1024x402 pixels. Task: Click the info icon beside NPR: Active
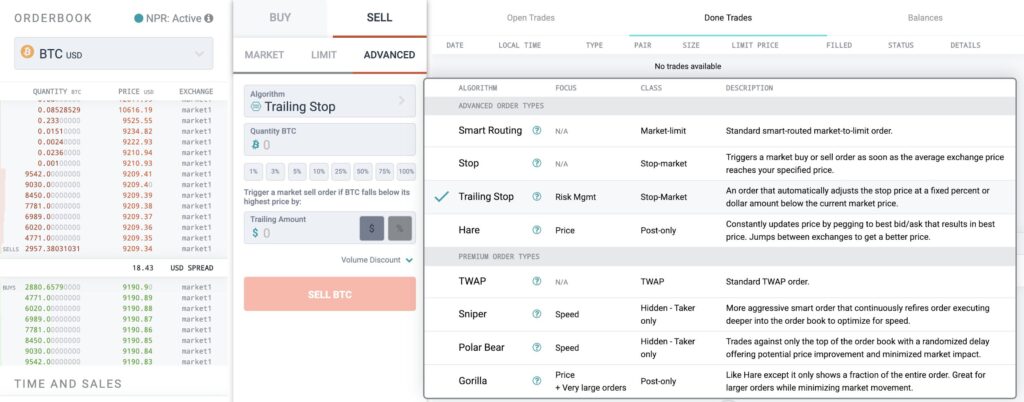209,18
